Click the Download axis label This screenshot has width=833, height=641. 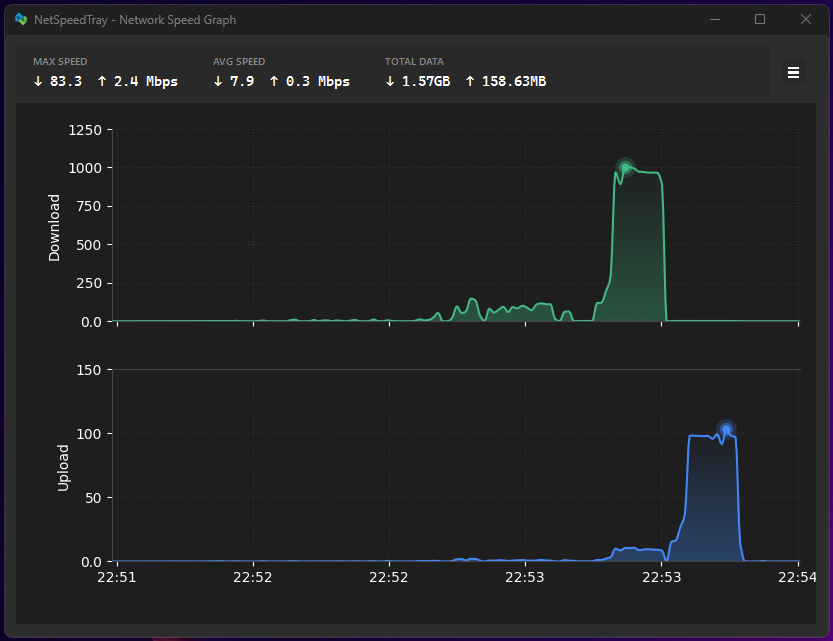pos(54,228)
